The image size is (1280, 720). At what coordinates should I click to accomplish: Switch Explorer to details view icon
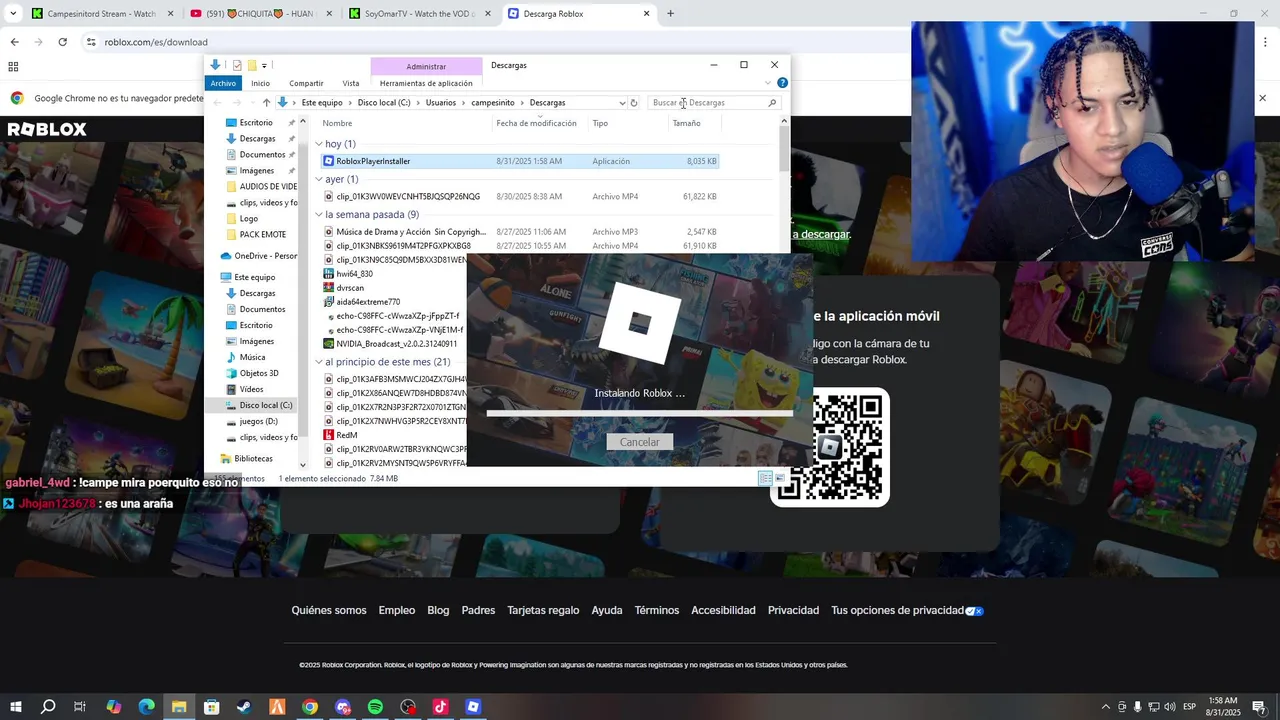point(765,478)
